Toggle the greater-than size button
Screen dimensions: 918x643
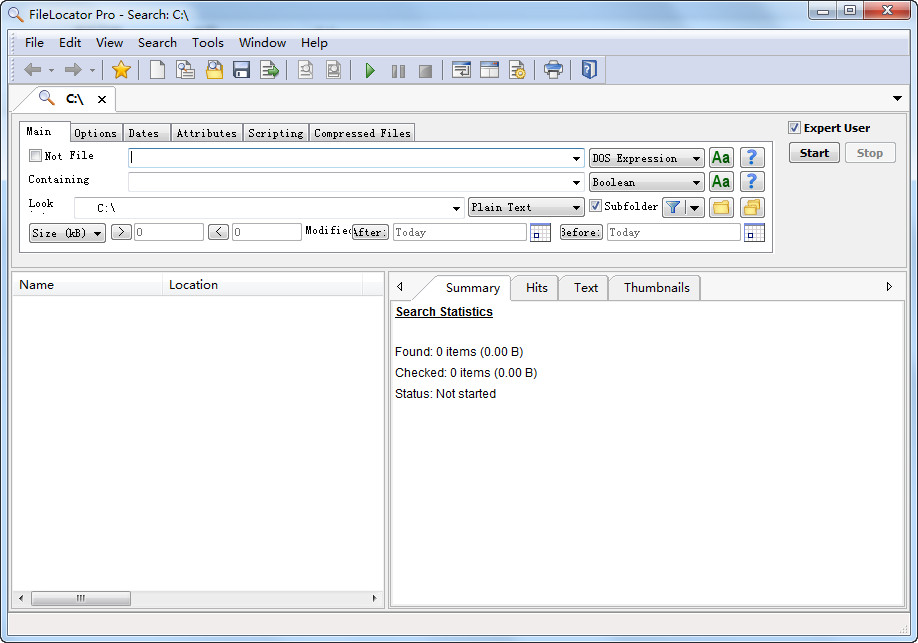(x=121, y=232)
